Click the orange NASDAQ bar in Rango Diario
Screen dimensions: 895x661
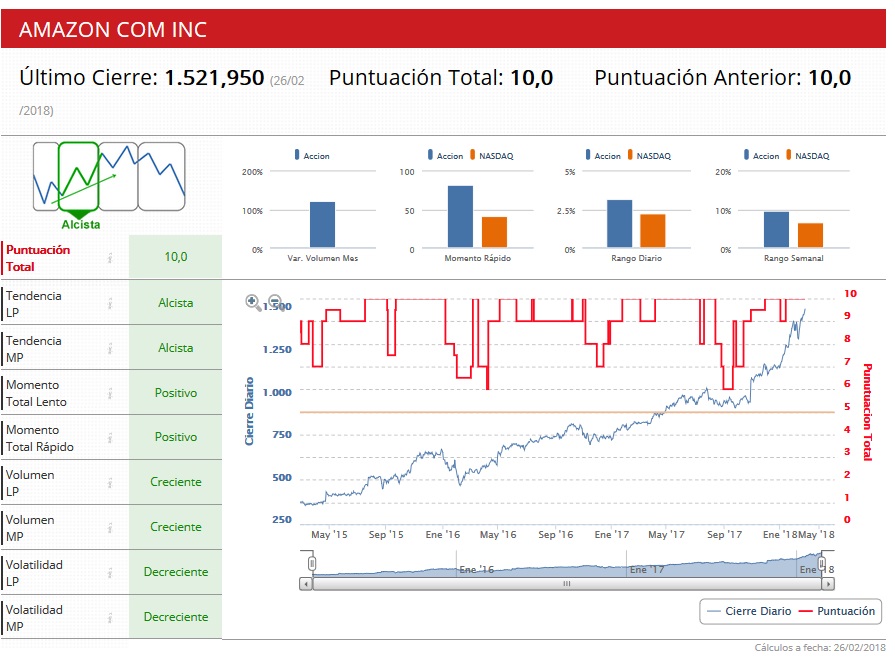click(x=653, y=231)
